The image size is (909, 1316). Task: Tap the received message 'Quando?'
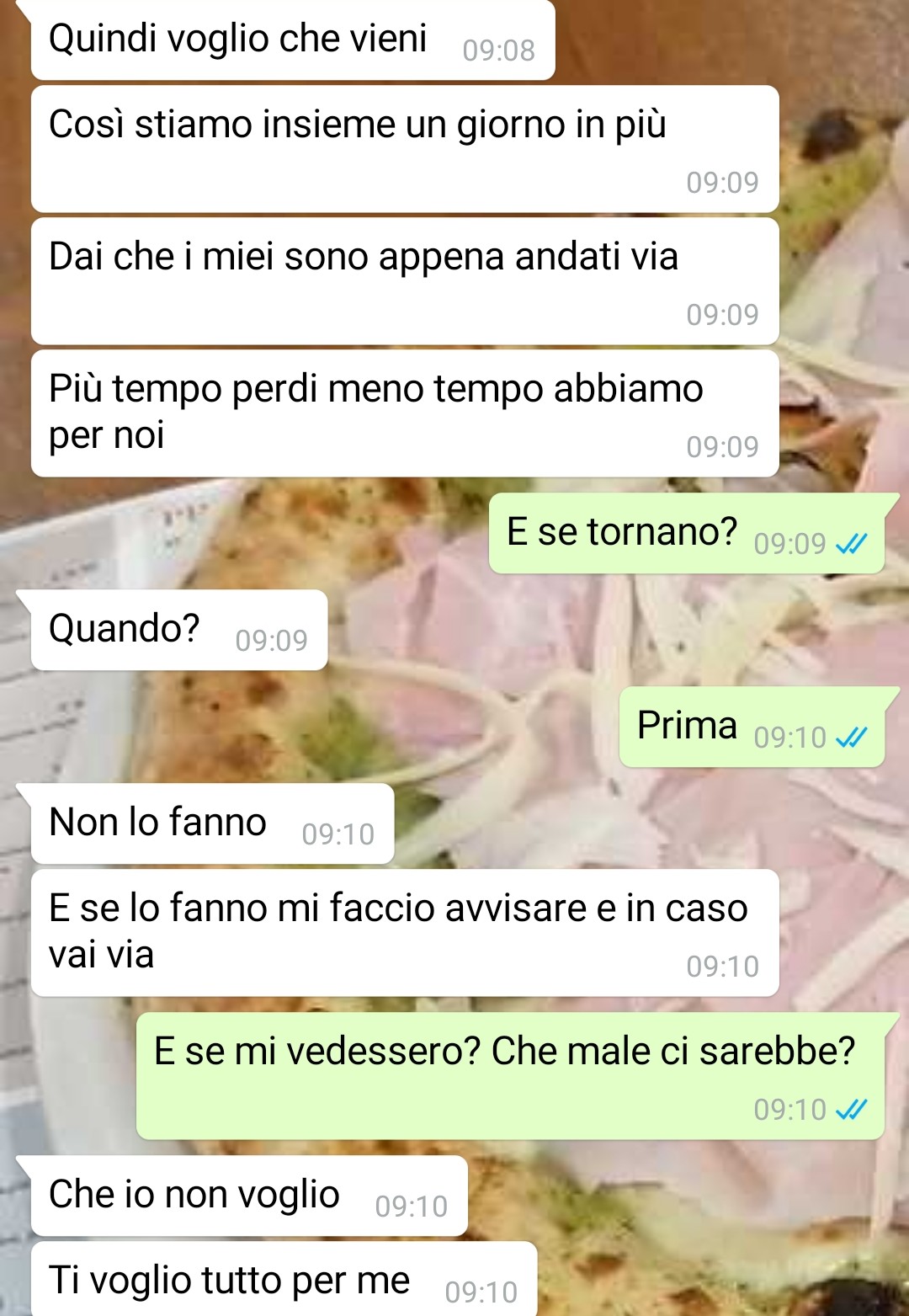coord(178,630)
